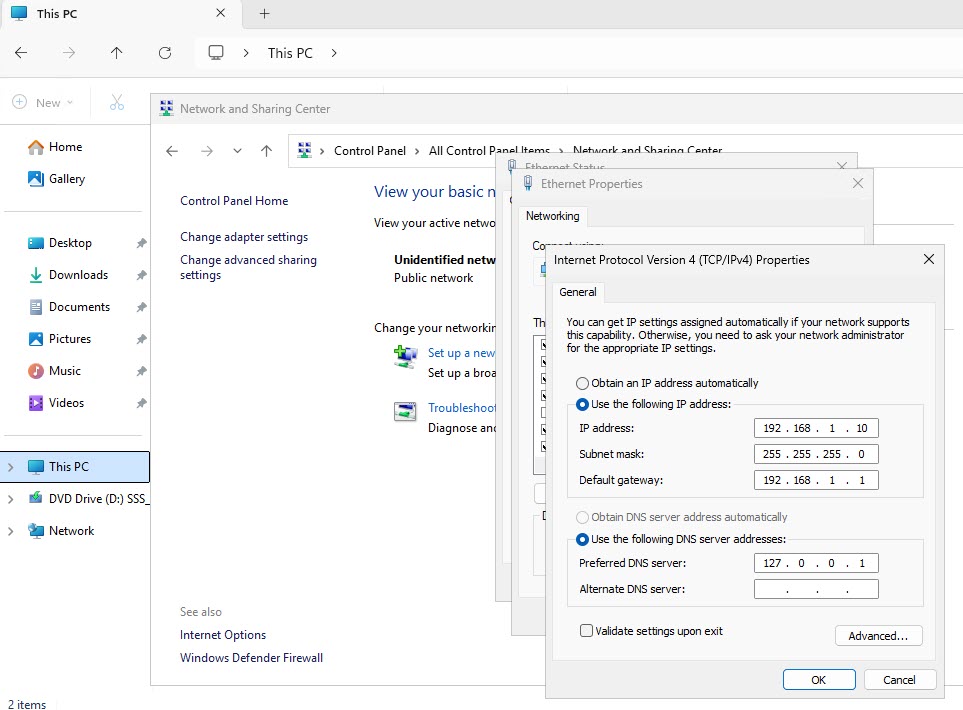Open Internet Options link

tap(223, 635)
